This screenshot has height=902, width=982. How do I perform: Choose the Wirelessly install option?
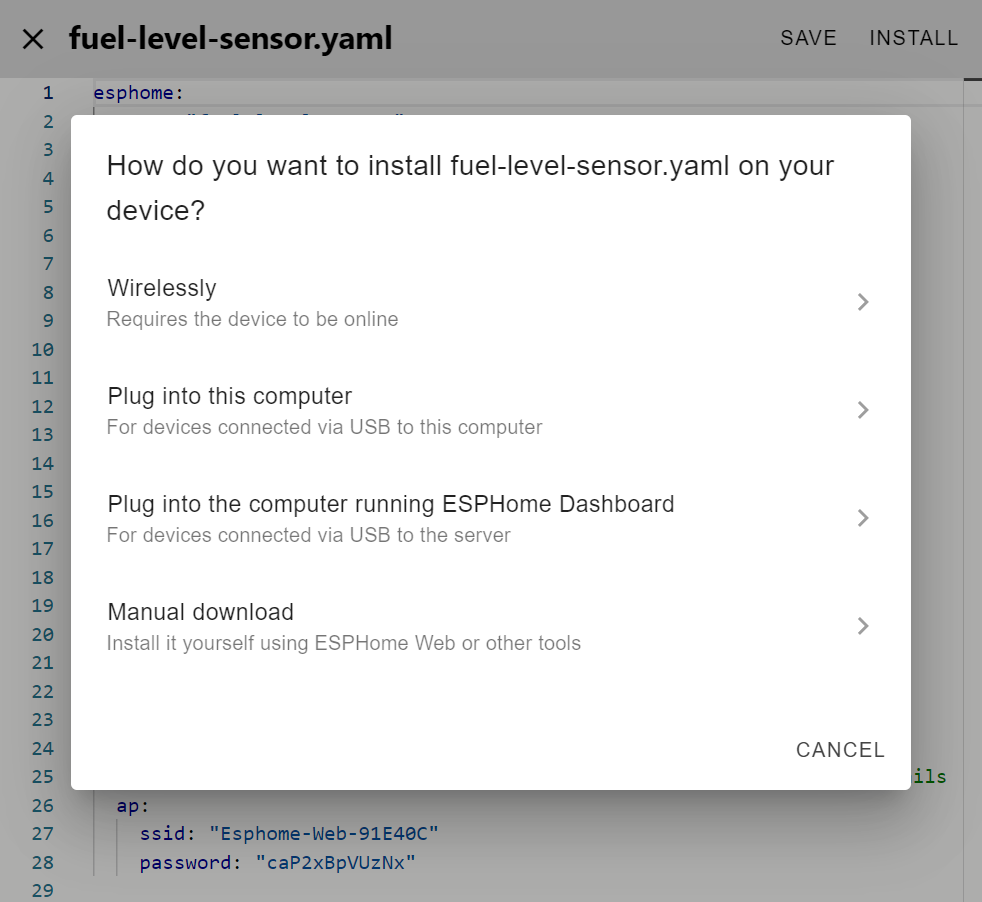pyautogui.click(x=162, y=288)
